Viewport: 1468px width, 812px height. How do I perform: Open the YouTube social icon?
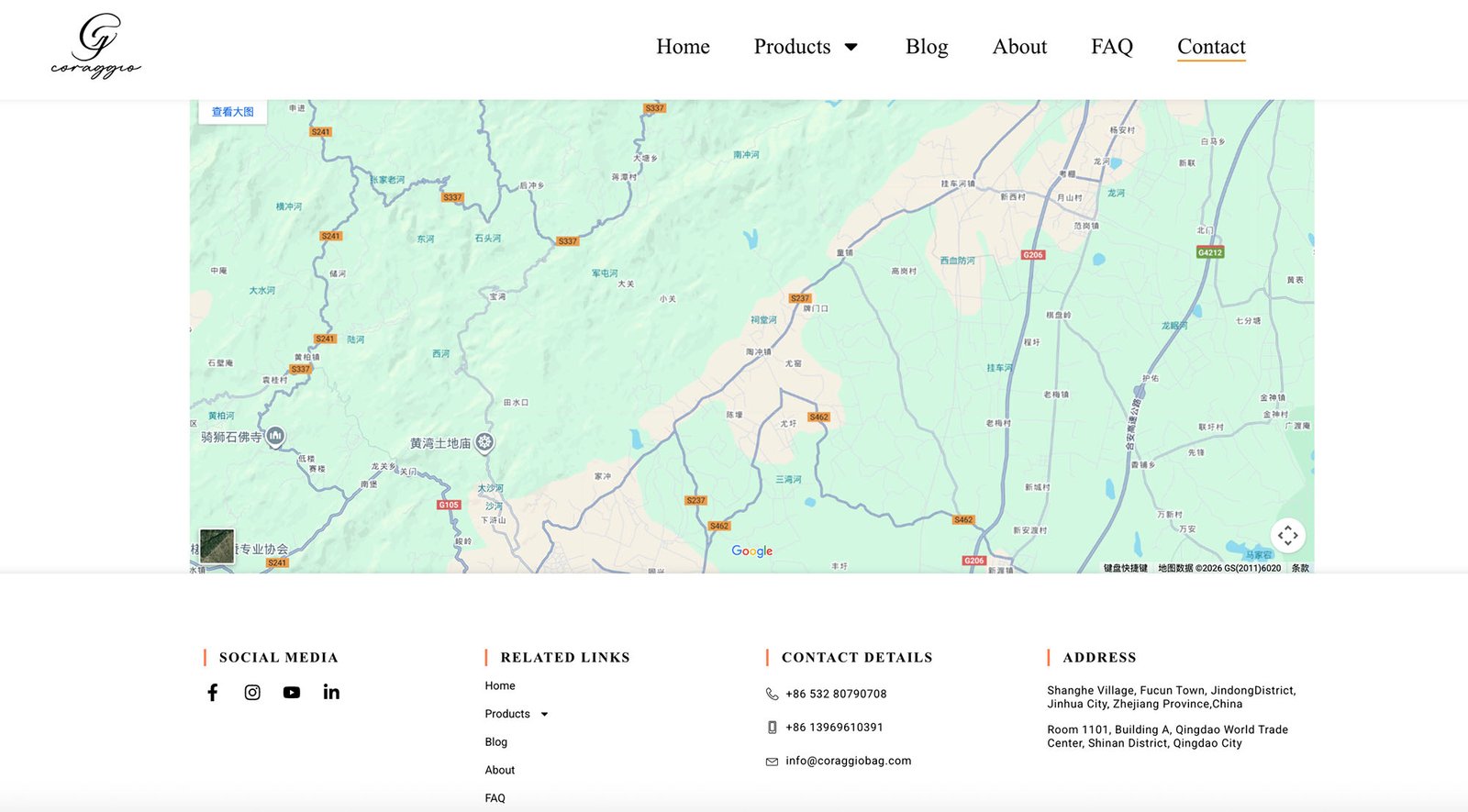(292, 693)
